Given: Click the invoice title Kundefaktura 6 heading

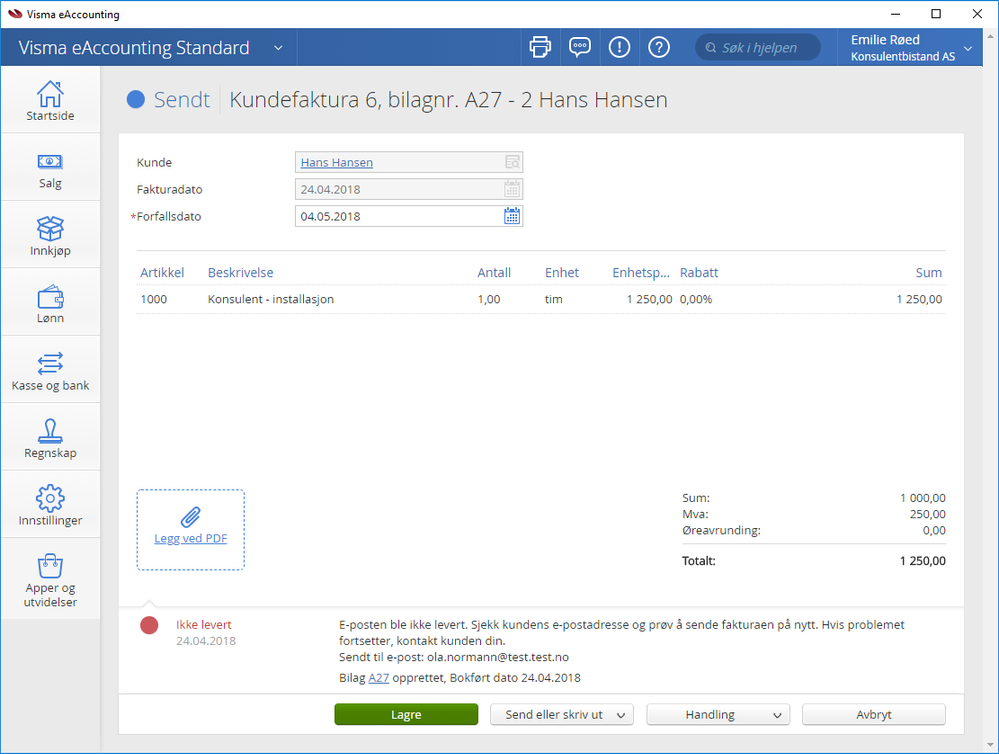Looking at the screenshot, I should pos(449,99).
